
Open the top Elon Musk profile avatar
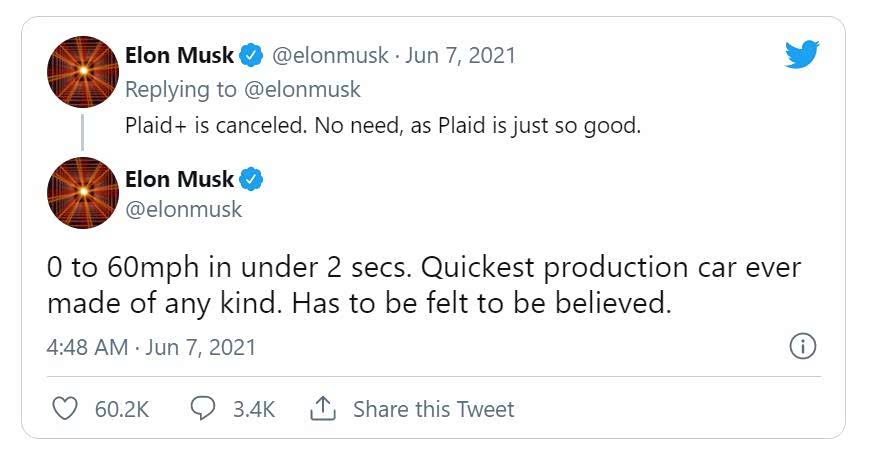(x=83, y=72)
